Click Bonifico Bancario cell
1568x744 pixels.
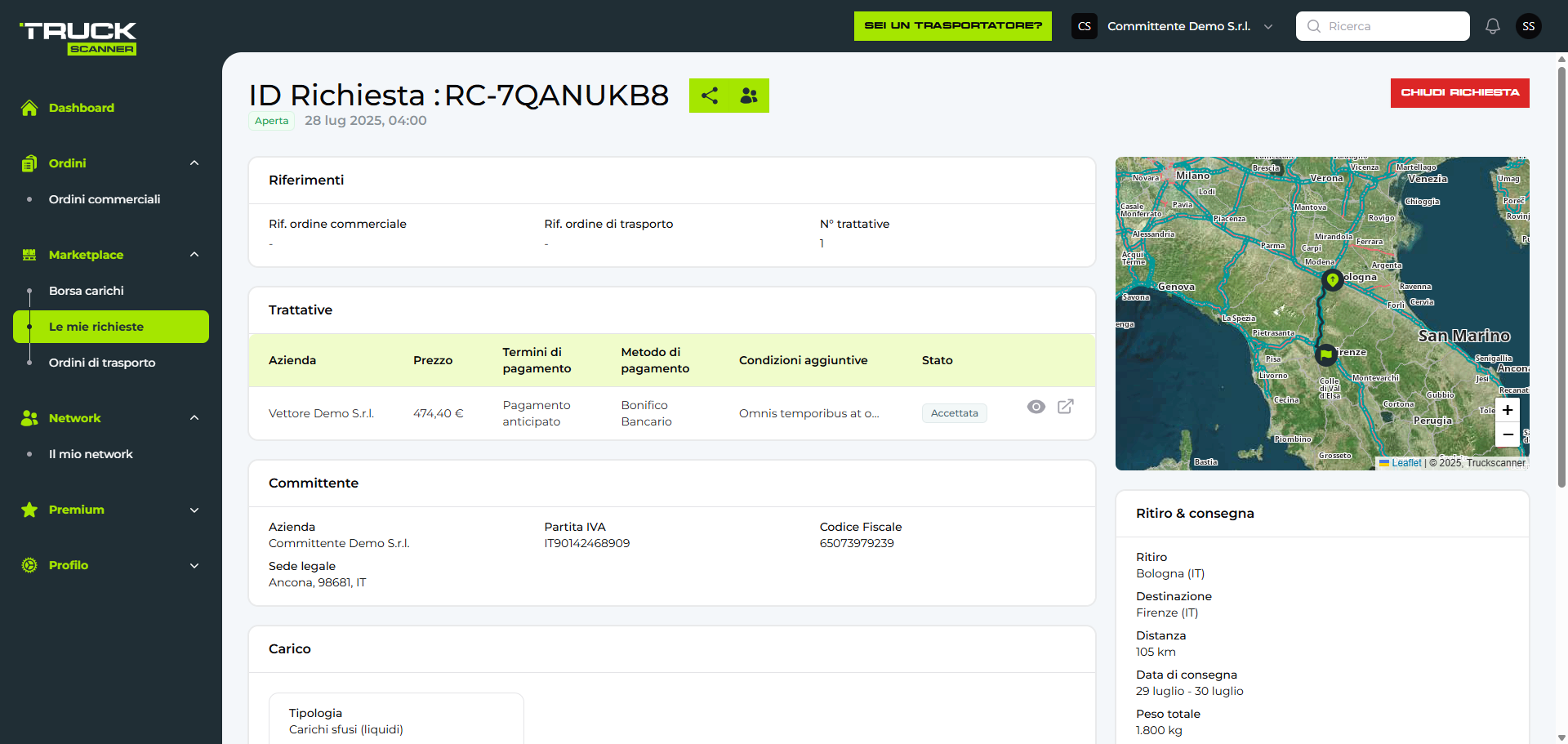[646, 413]
